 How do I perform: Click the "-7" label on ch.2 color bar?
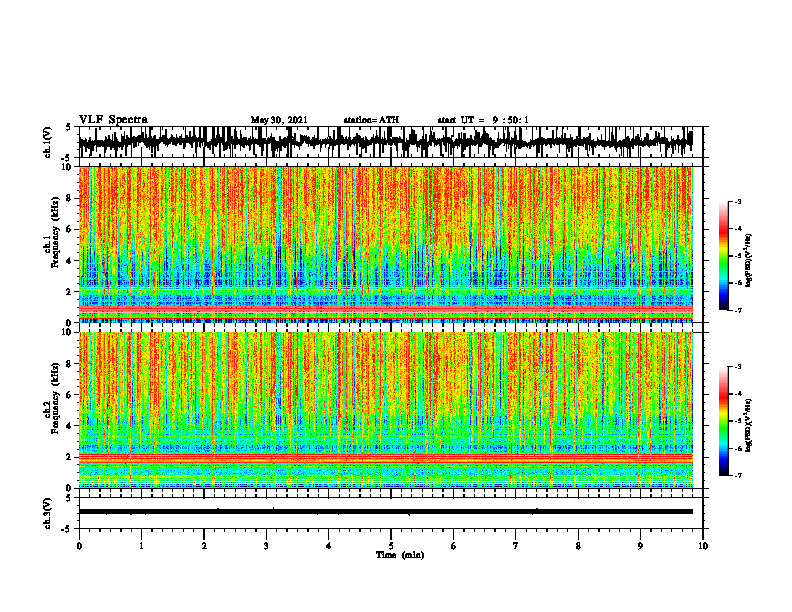pos(738,475)
